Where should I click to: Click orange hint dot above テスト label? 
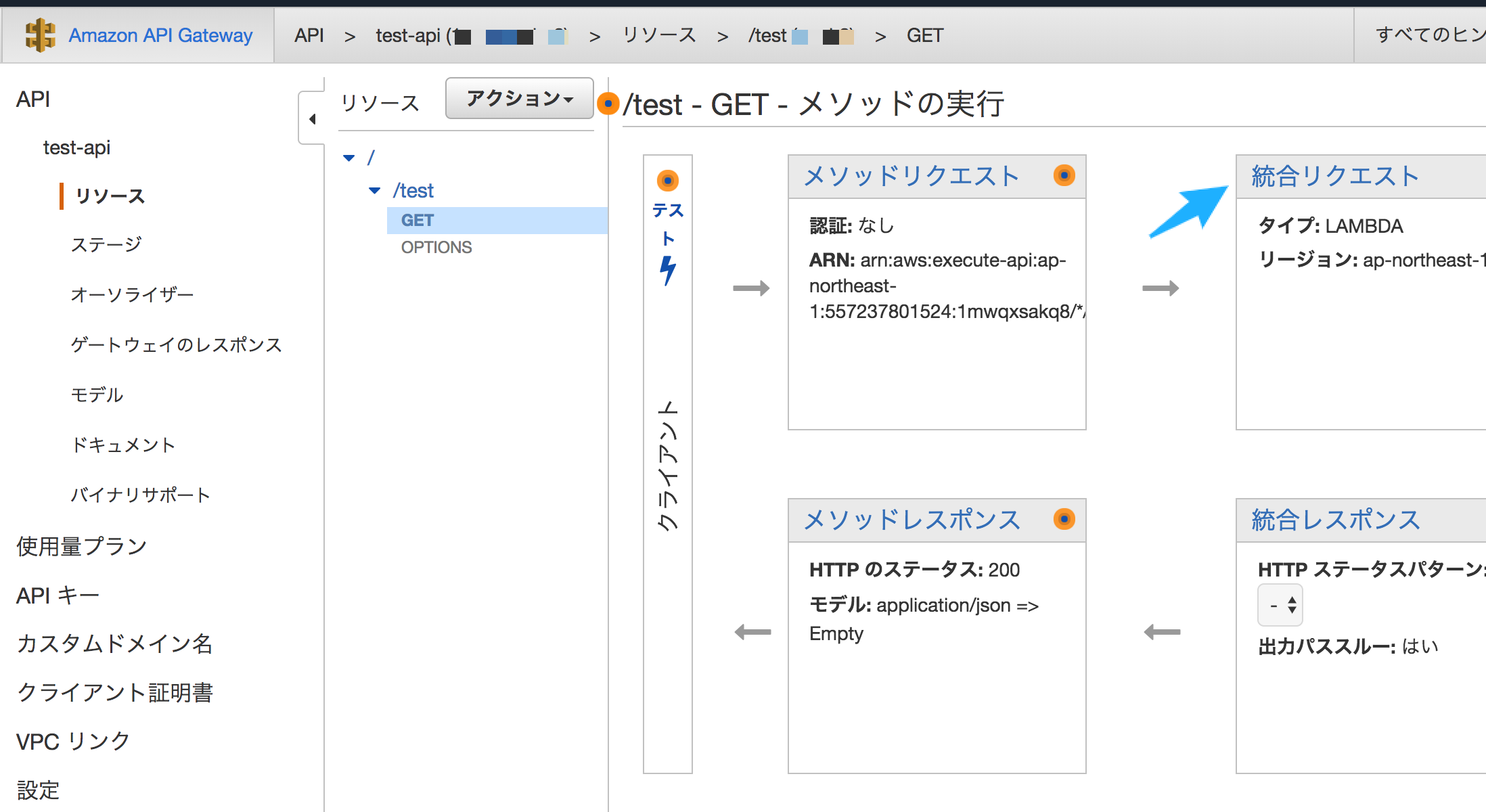click(x=667, y=181)
